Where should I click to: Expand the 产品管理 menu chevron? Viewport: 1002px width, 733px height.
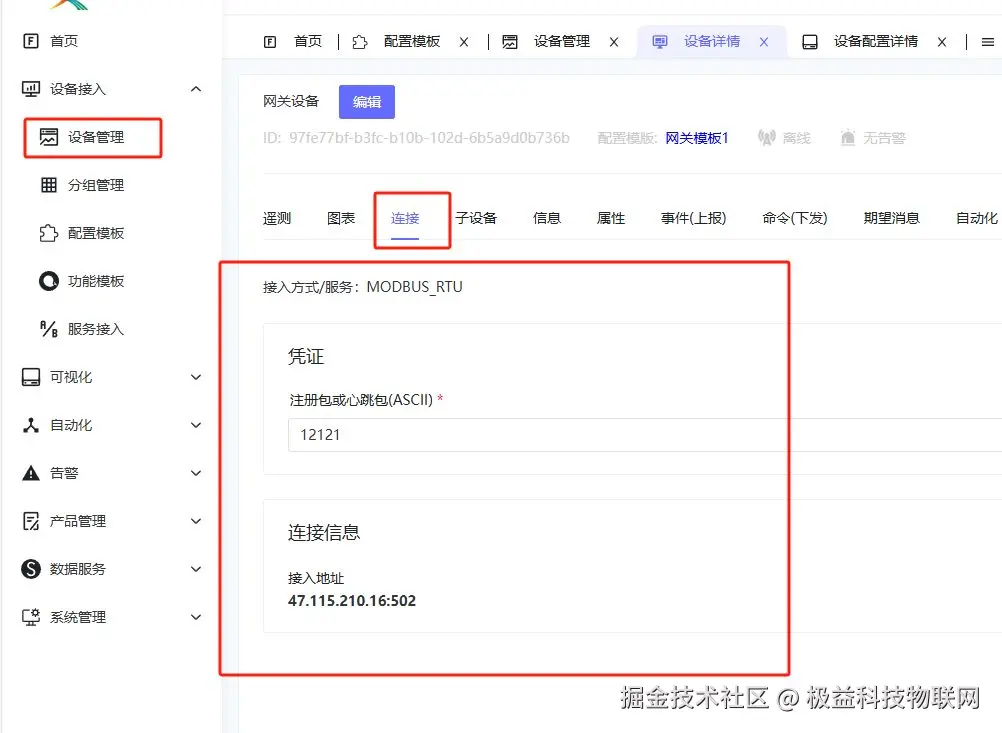[x=196, y=521]
